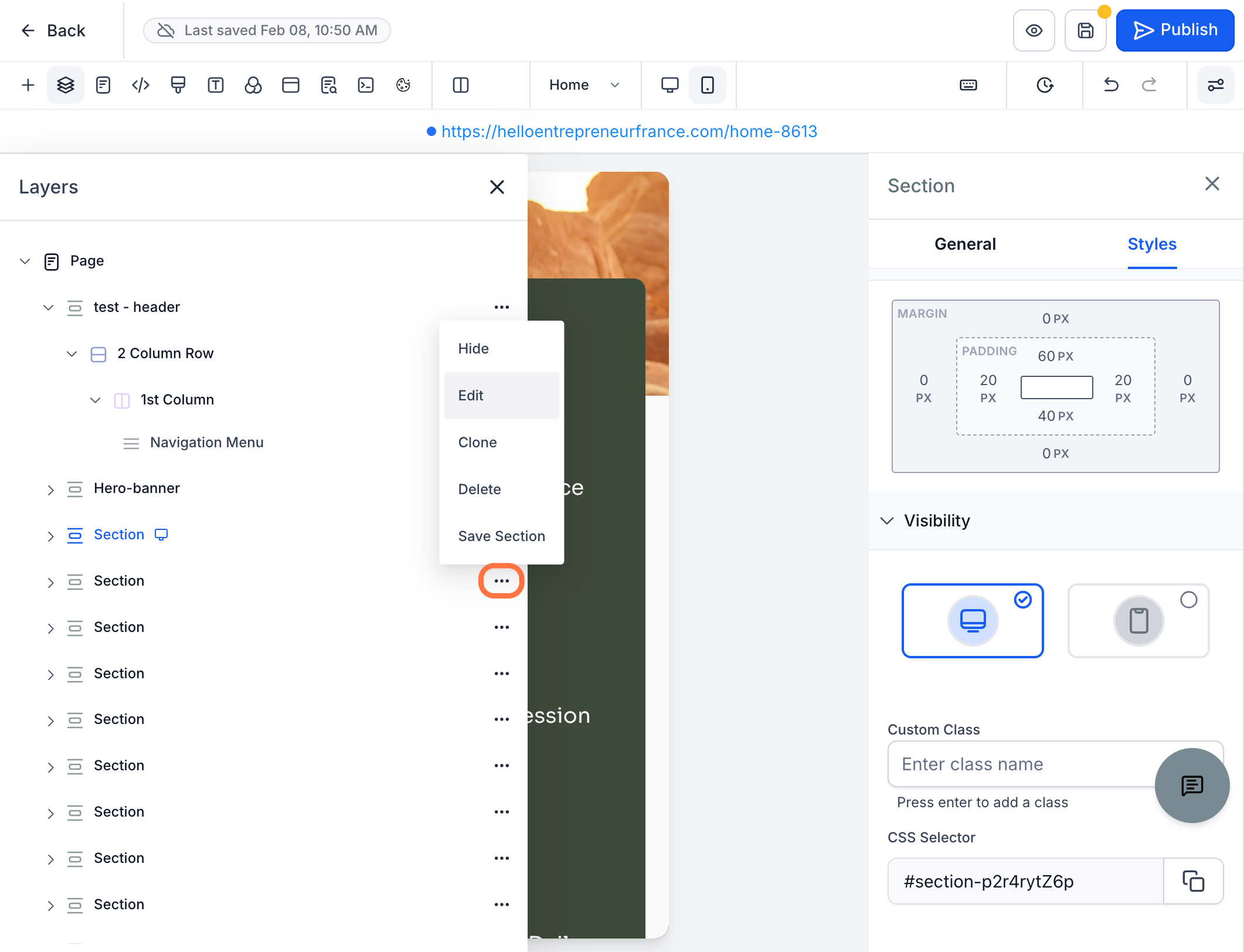This screenshot has width=1244, height=952.
Task: Choose Hide from context menu
Action: (x=501, y=348)
